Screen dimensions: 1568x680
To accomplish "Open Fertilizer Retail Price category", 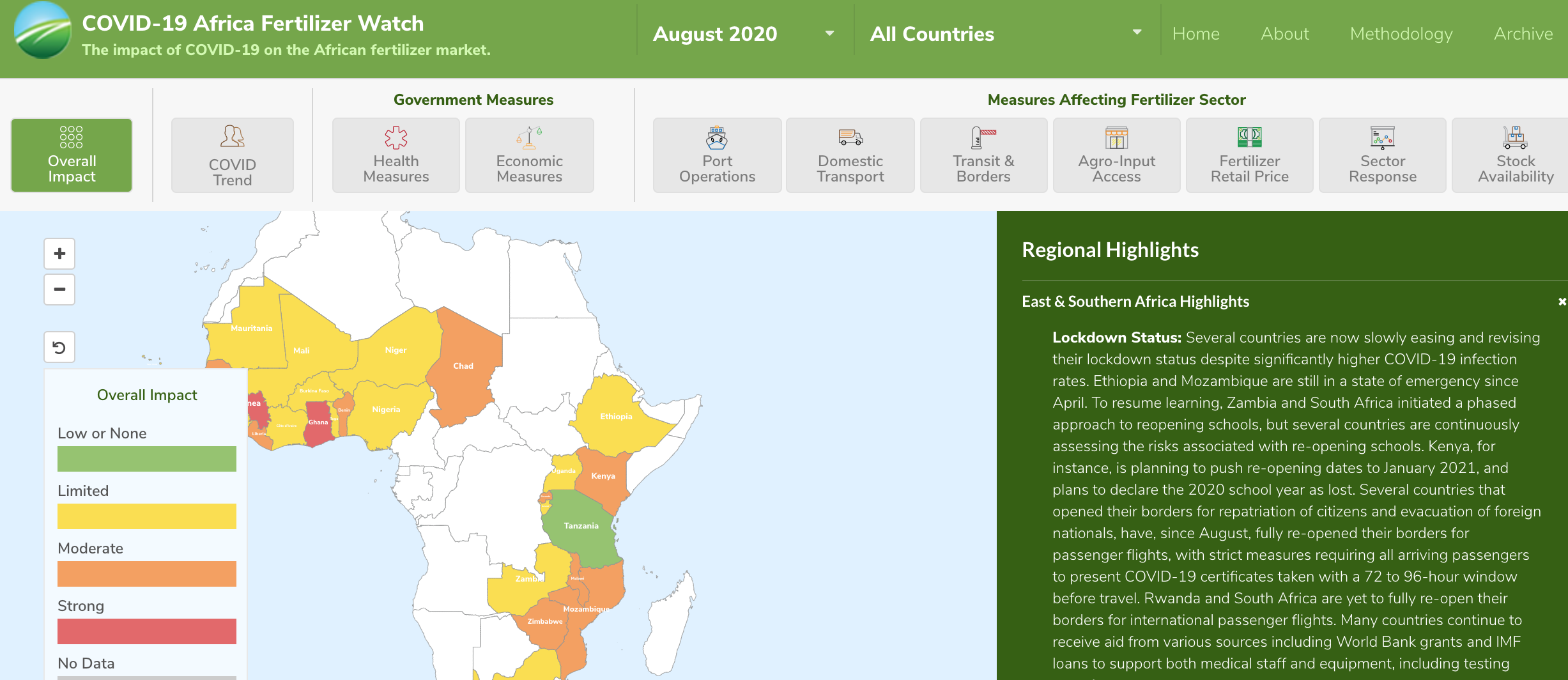I will [x=1249, y=155].
